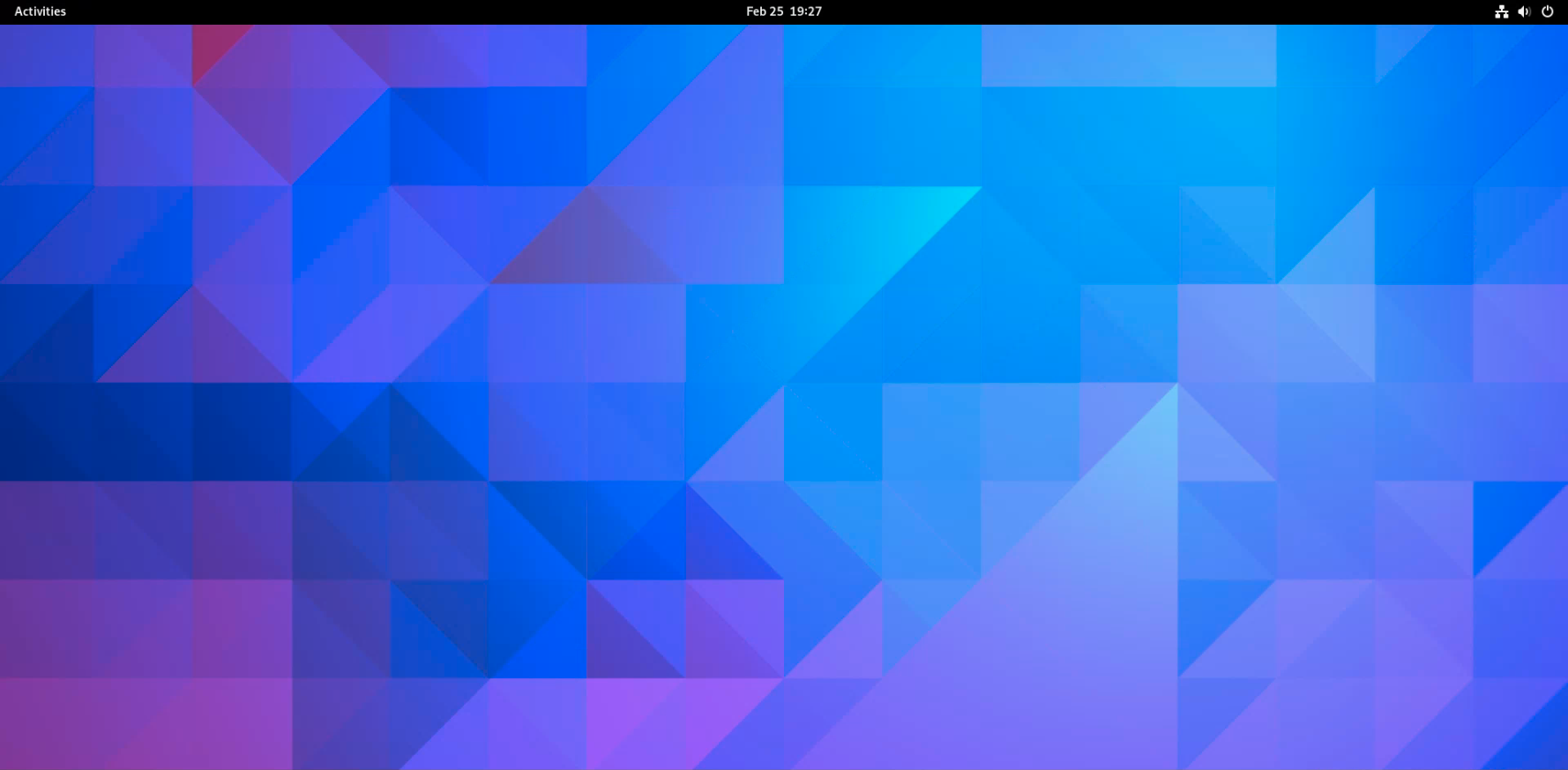Viewport: 1568px width, 770px height.
Task: Click empty top bar between Activities and clock
Action: (x=397, y=11)
